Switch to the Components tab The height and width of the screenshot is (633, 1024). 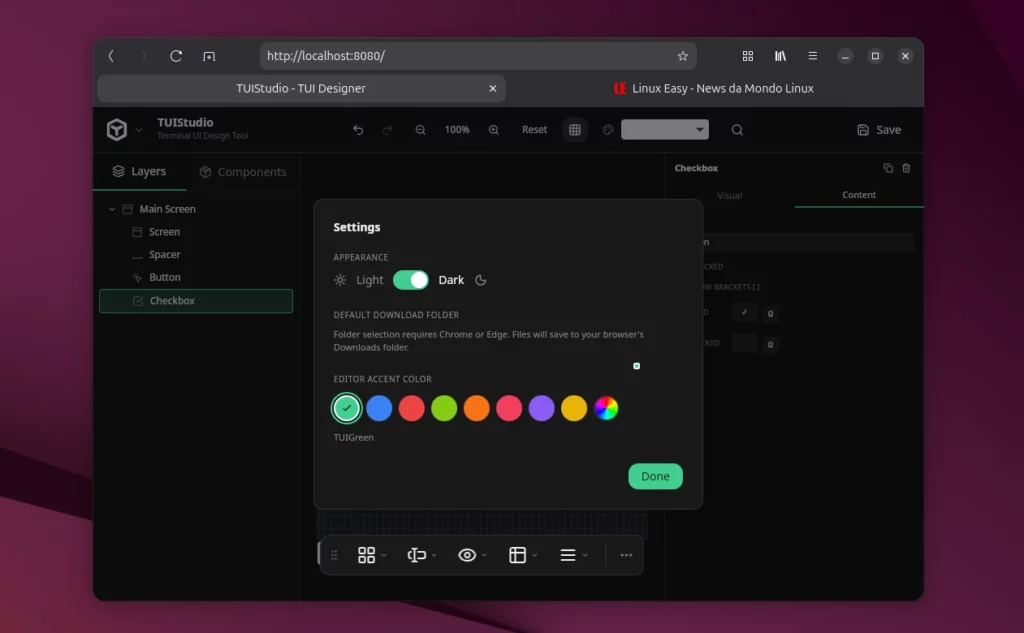coord(243,172)
